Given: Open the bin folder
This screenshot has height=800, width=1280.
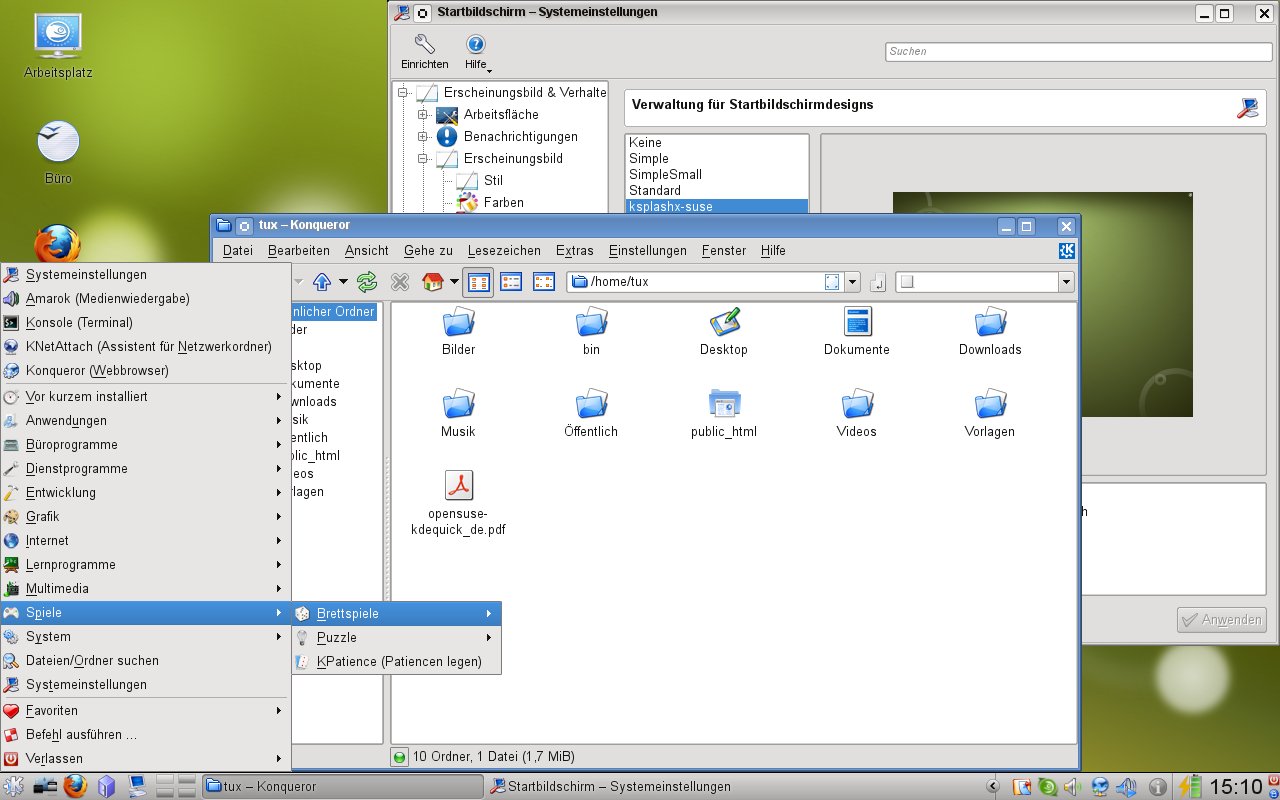Looking at the screenshot, I should click(591, 332).
